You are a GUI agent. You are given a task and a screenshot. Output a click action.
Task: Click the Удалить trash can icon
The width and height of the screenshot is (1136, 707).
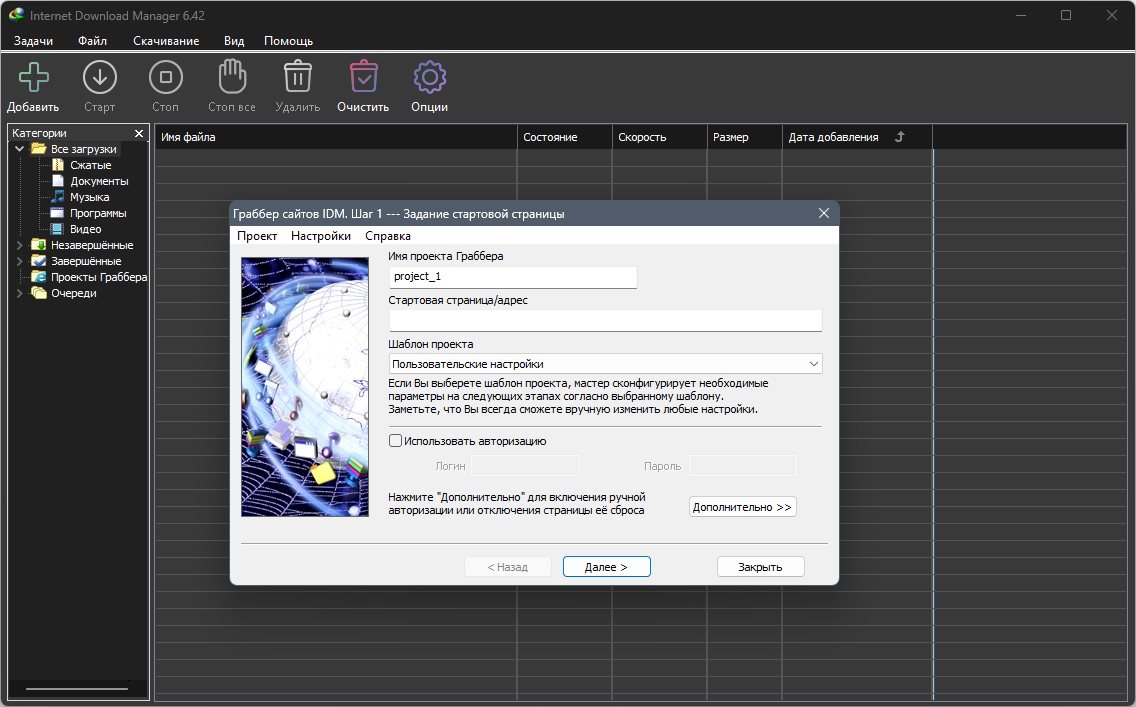298,77
